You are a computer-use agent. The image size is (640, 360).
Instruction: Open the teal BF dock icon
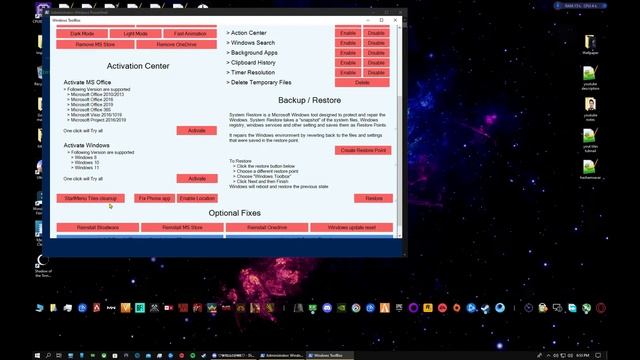pyautogui.click(x=140, y=308)
